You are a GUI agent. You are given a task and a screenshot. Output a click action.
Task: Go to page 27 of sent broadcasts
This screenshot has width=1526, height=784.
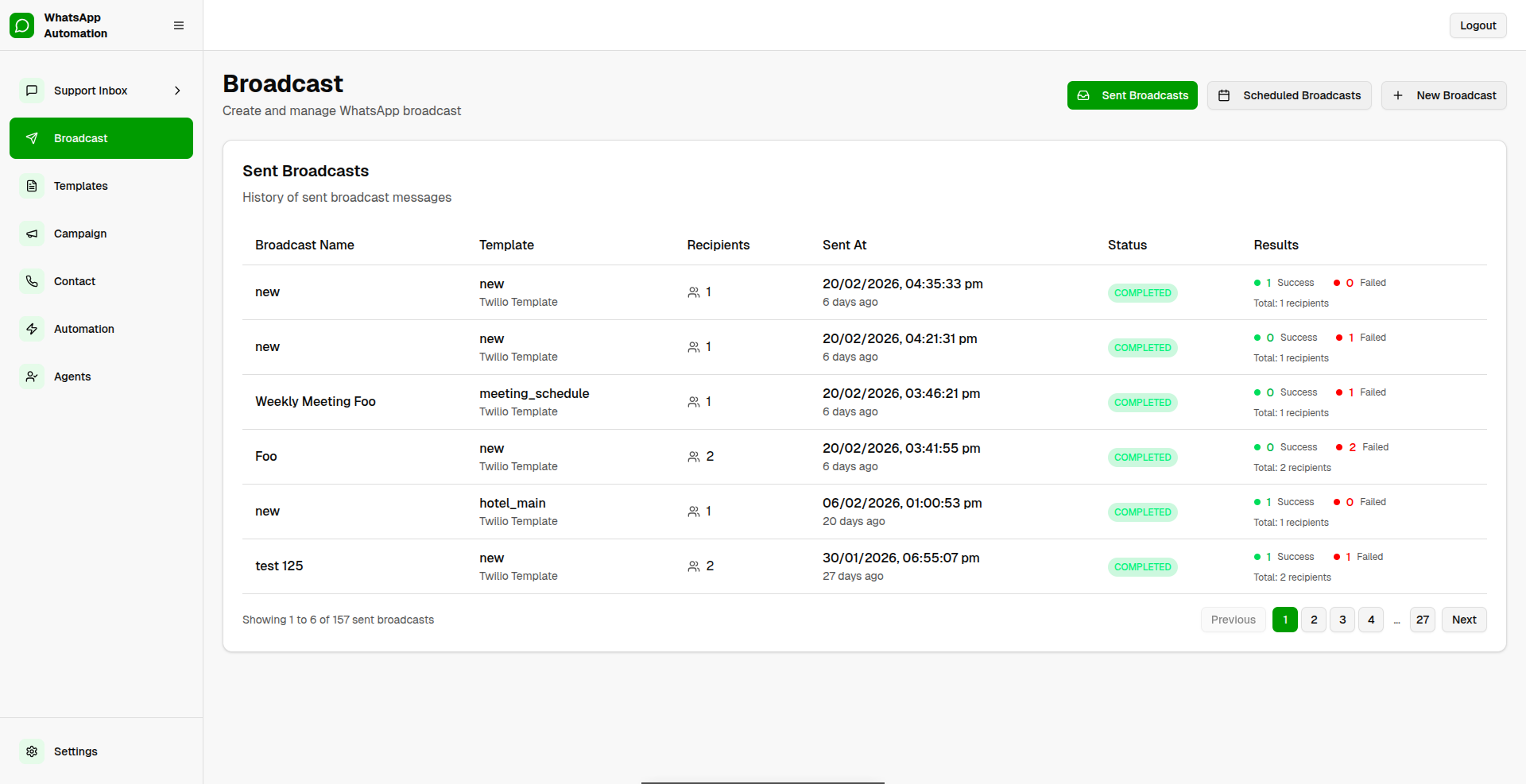point(1422,620)
